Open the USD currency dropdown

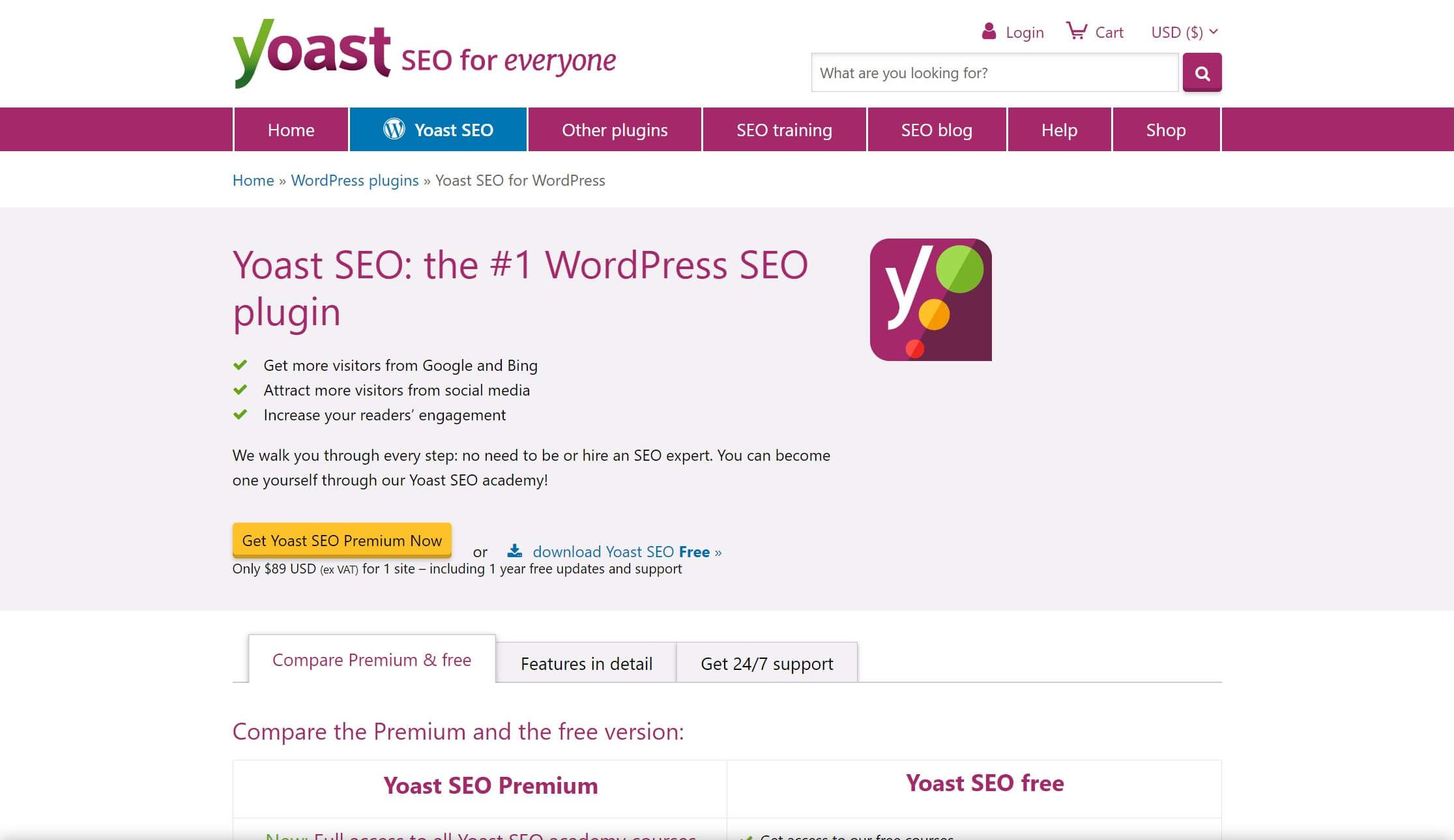[x=1176, y=31]
